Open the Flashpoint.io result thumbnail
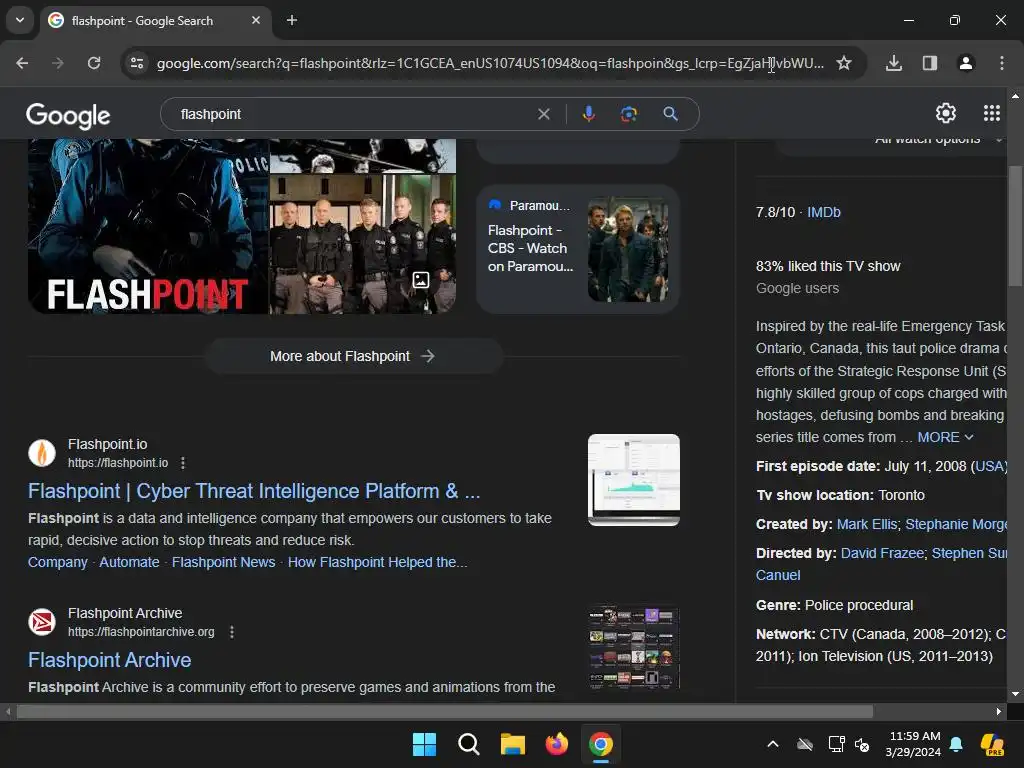 tap(633, 480)
